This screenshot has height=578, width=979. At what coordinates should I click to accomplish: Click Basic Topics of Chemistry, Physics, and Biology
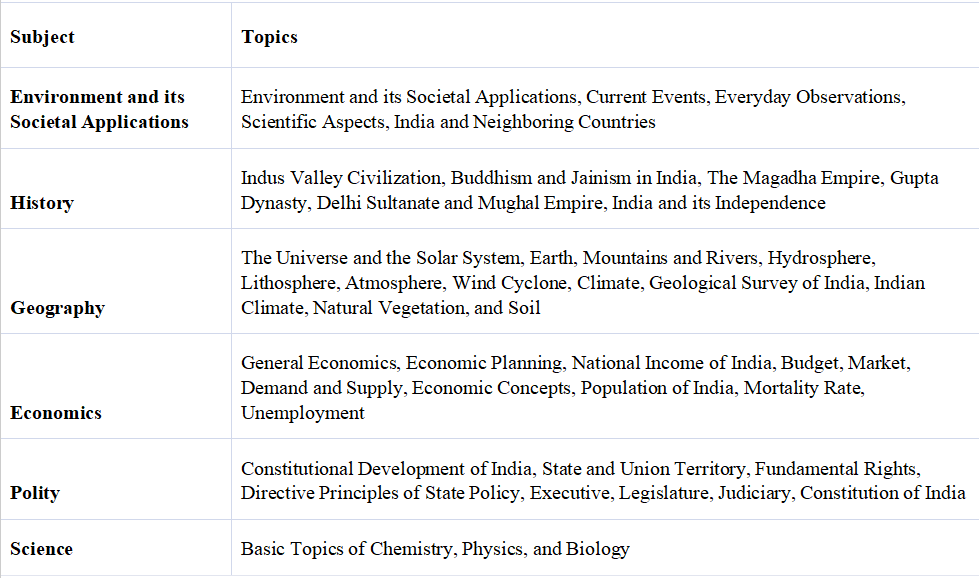[435, 549]
